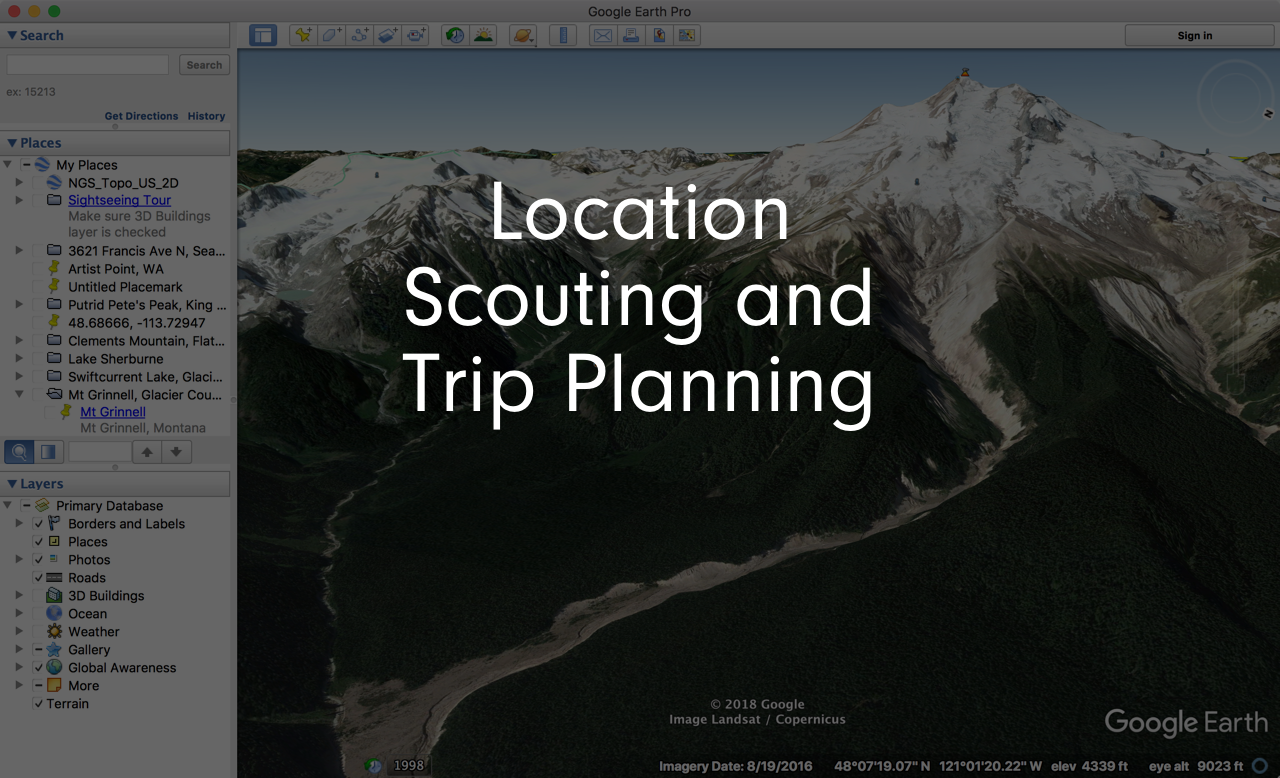Uncheck the Terrain layer checkbox
1280x778 pixels.
tap(39, 704)
